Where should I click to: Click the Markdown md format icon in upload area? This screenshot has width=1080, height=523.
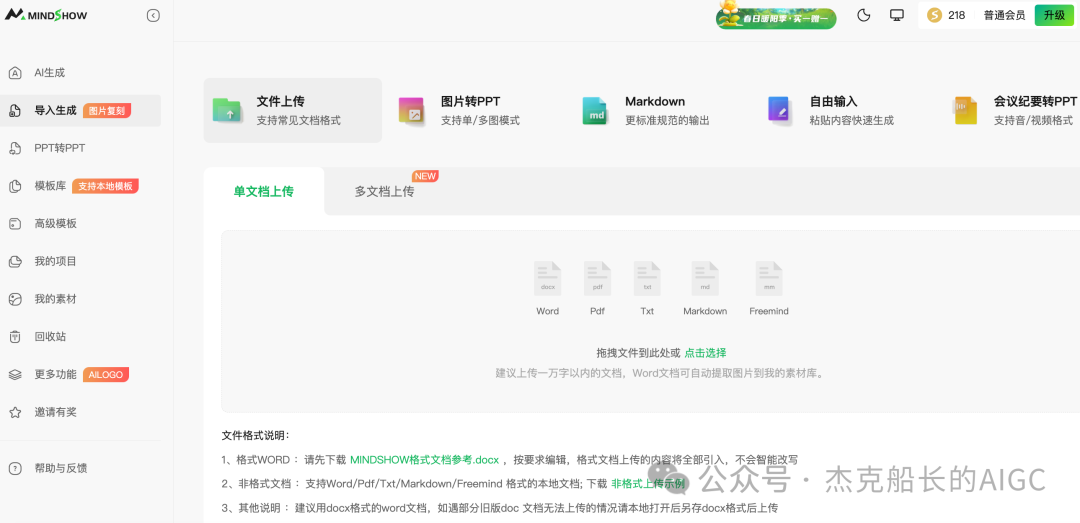point(705,279)
